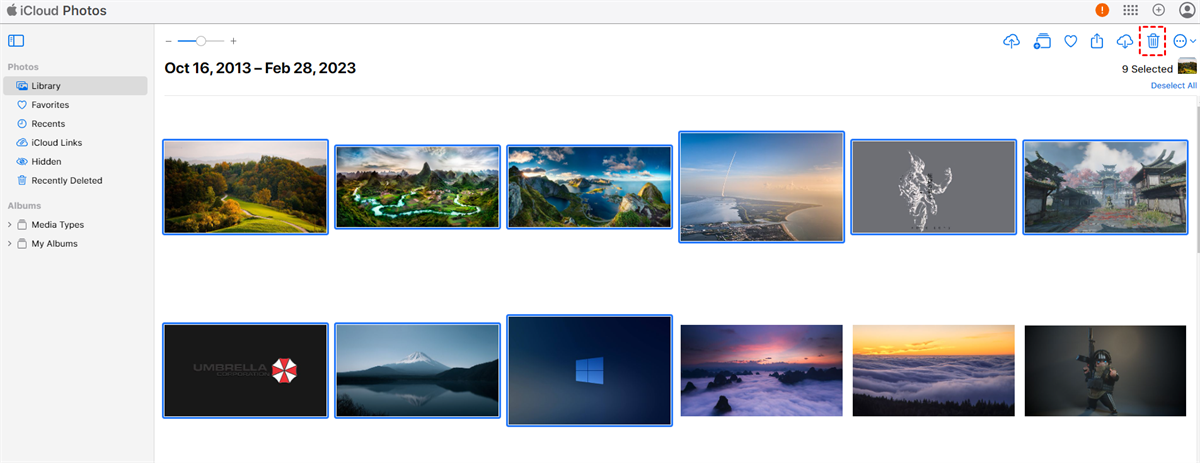The width and height of the screenshot is (1200, 463).
Task: Click the '9 Selected' count label
Action: (x=1147, y=70)
